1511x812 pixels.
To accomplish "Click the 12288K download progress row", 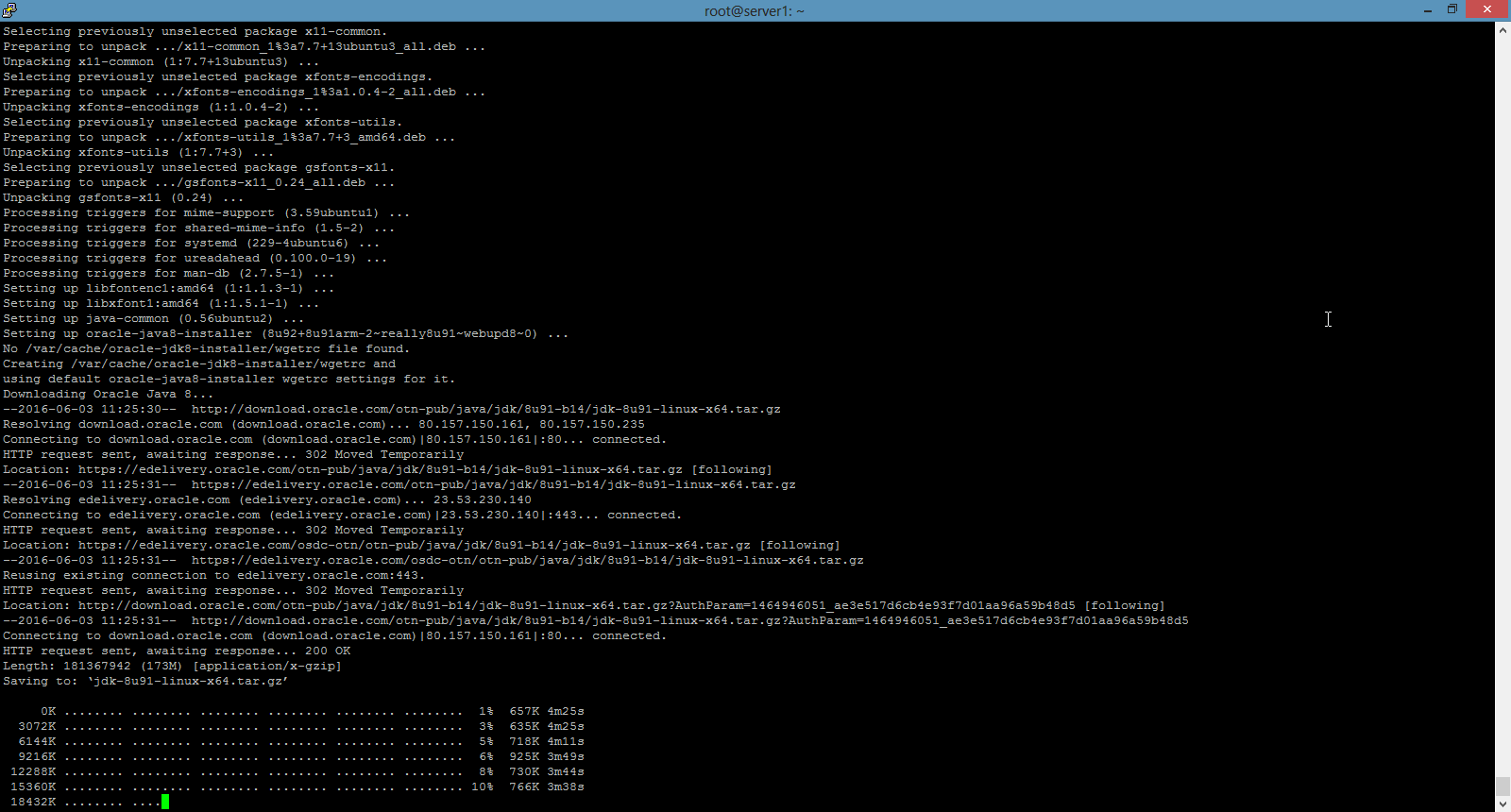I will pyautogui.click(x=297, y=771).
